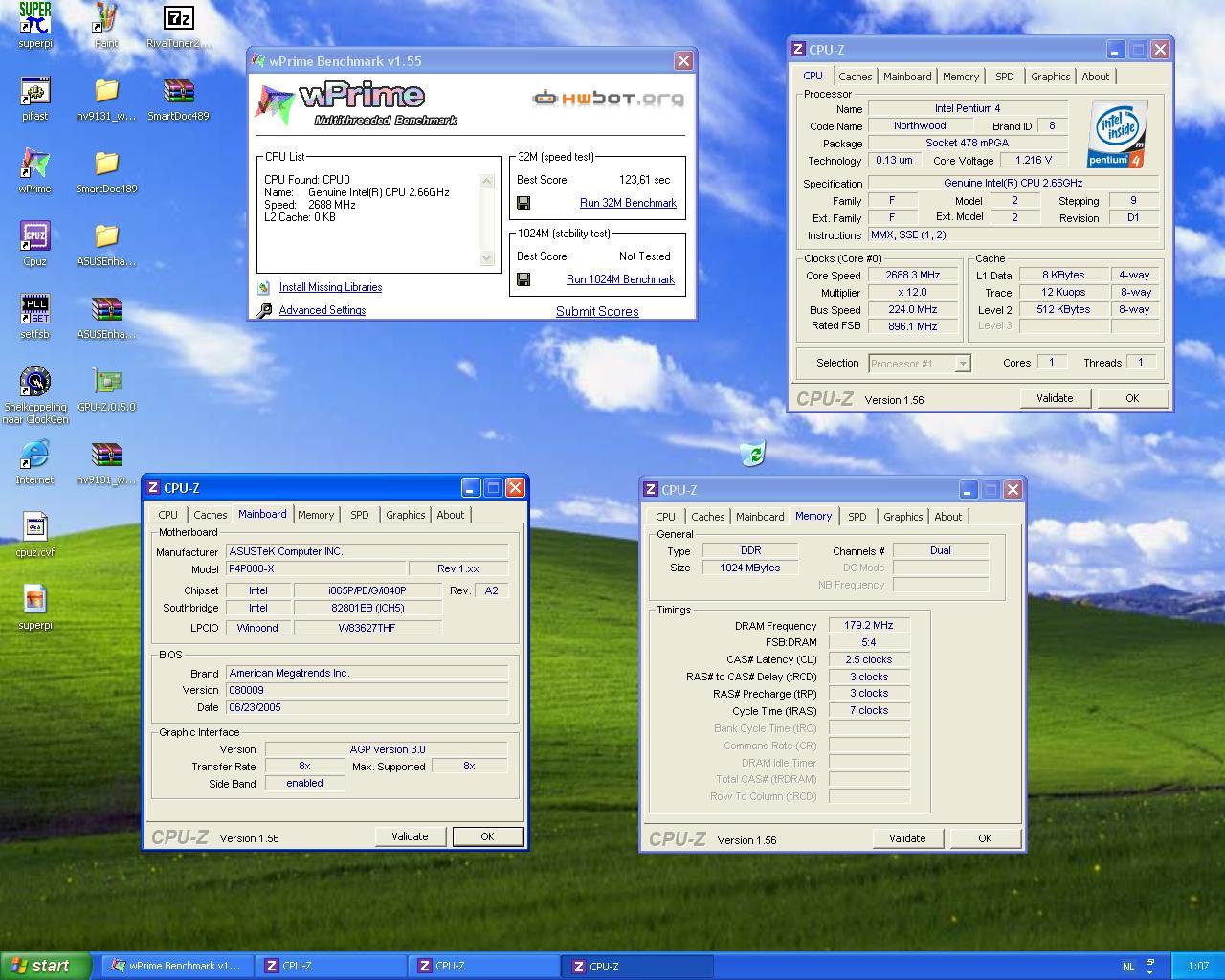The image size is (1225, 980).
Task: Click the Recycle Bin icon on desktop
Action: (x=753, y=453)
